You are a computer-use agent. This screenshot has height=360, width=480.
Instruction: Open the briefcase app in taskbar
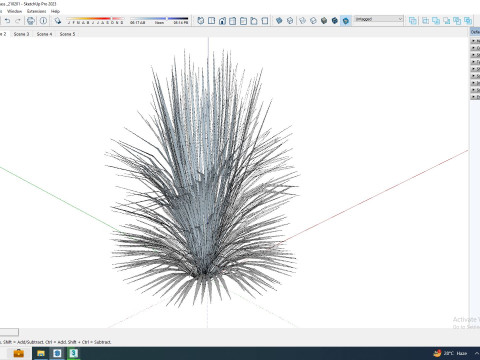[x=19, y=353]
